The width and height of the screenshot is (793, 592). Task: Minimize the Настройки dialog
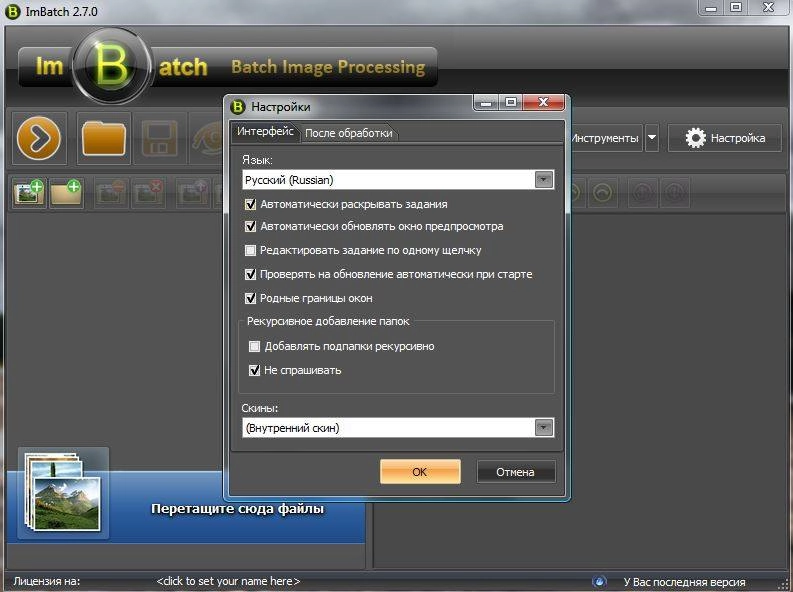point(487,102)
